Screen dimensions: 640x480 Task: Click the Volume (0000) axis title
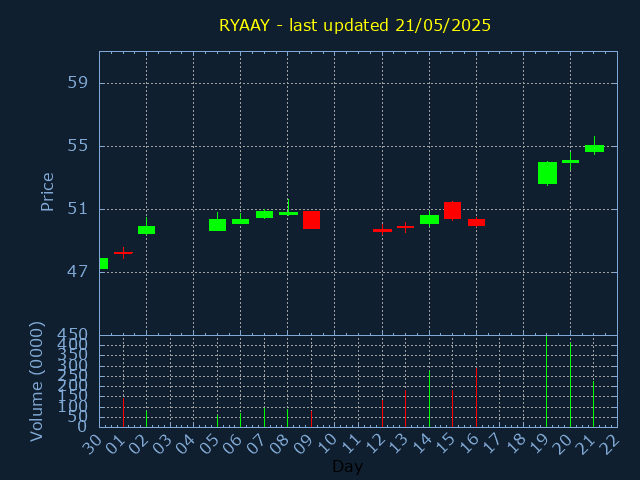pyautogui.click(x=37, y=382)
